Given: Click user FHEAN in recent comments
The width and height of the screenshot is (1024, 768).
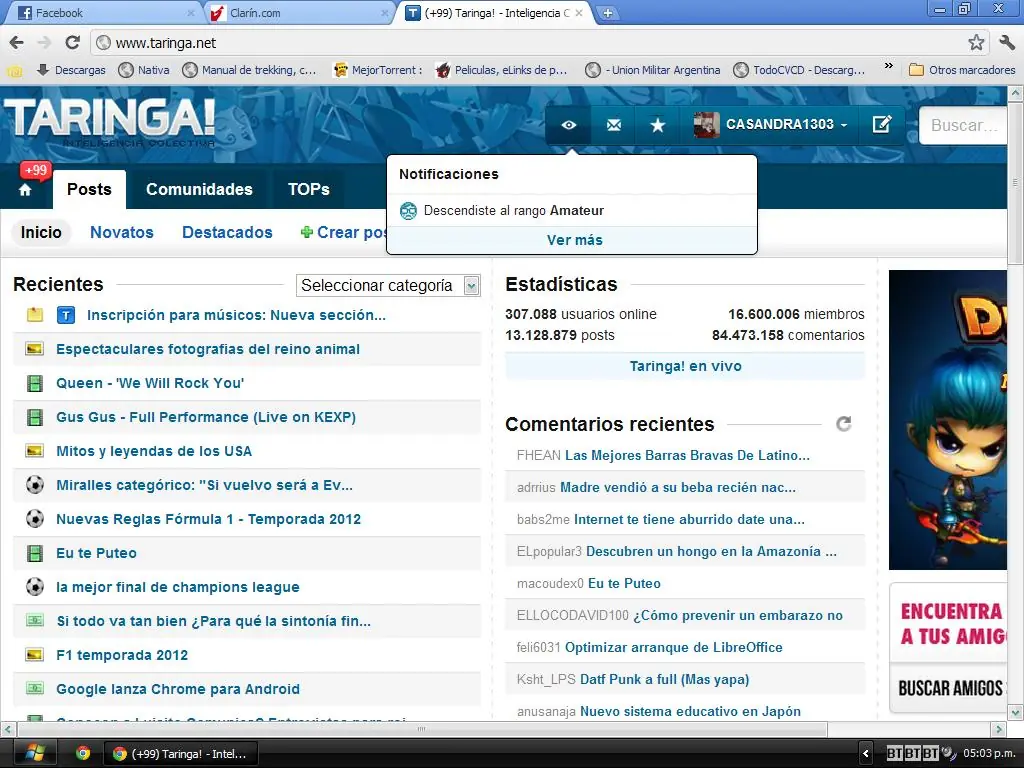Looking at the screenshot, I should tap(539, 455).
